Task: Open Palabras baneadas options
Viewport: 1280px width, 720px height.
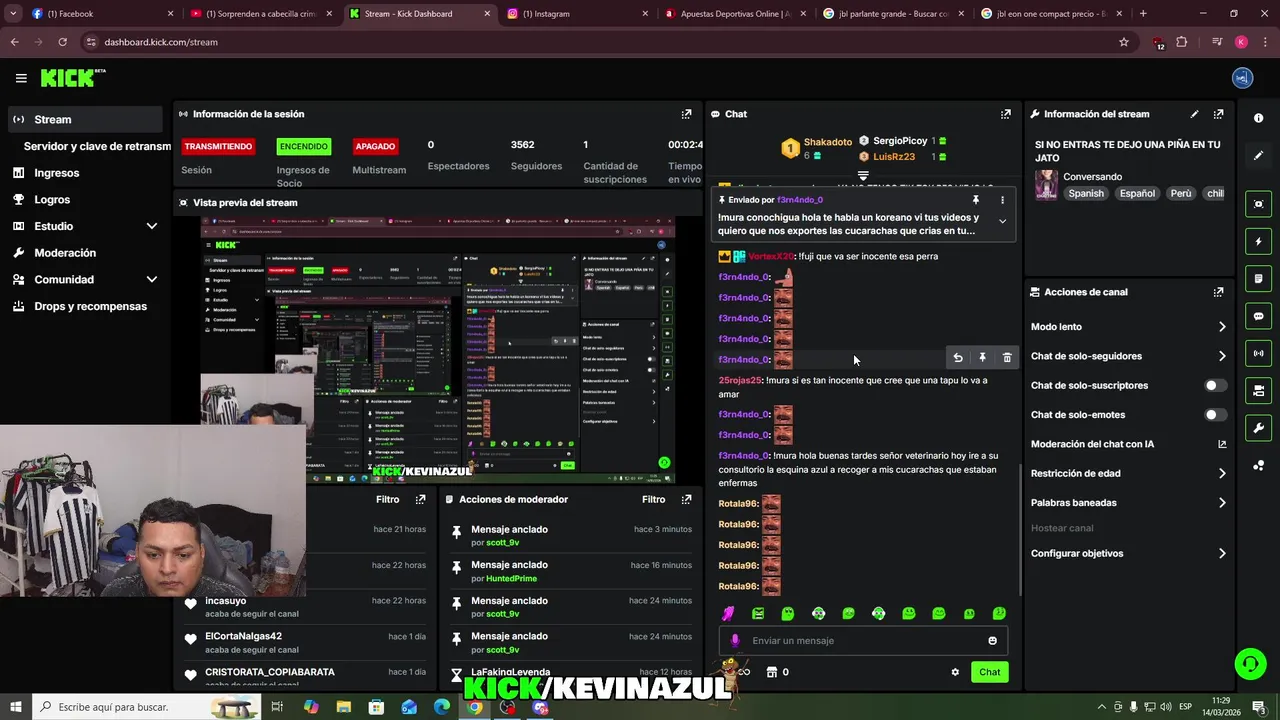Action: coord(1128,503)
